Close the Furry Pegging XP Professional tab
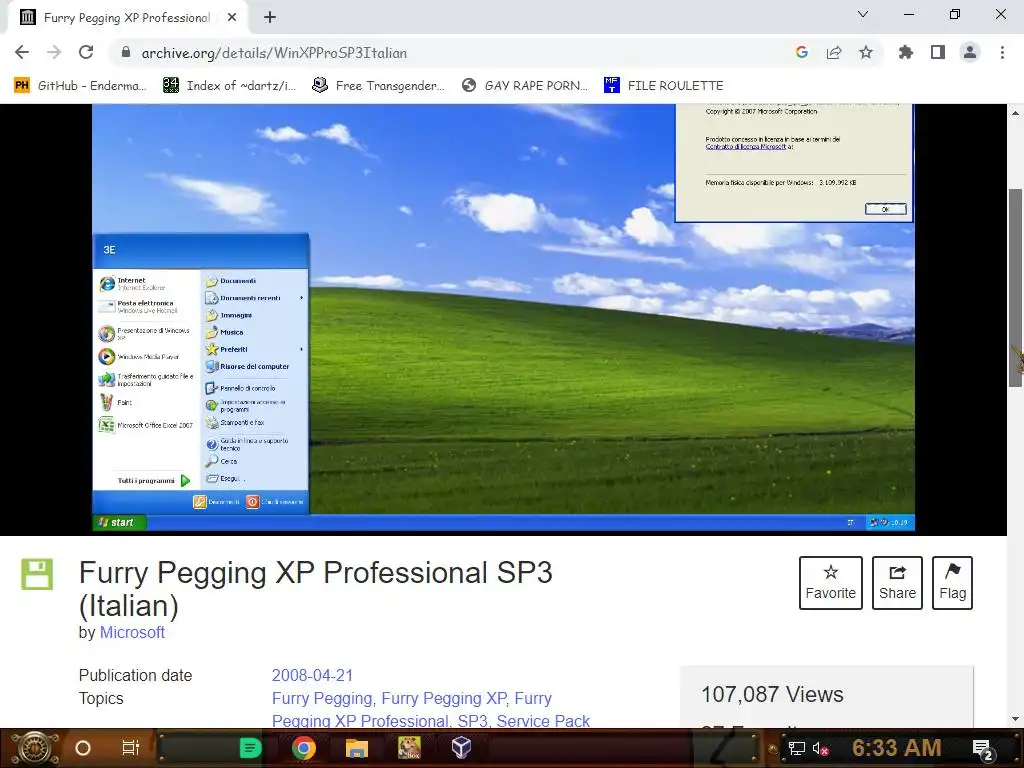Screen dimensions: 1024x768 click(232, 18)
